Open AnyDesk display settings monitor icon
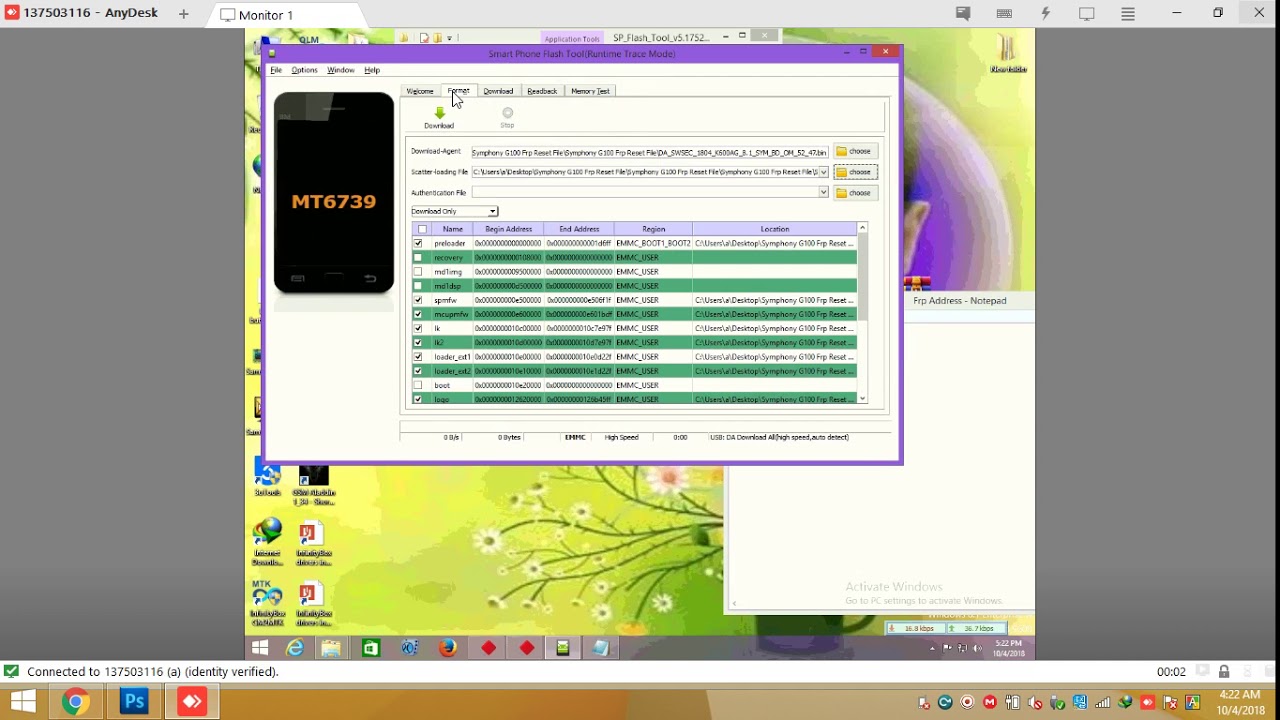This screenshot has height=720, width=1280. (1087, 14)
